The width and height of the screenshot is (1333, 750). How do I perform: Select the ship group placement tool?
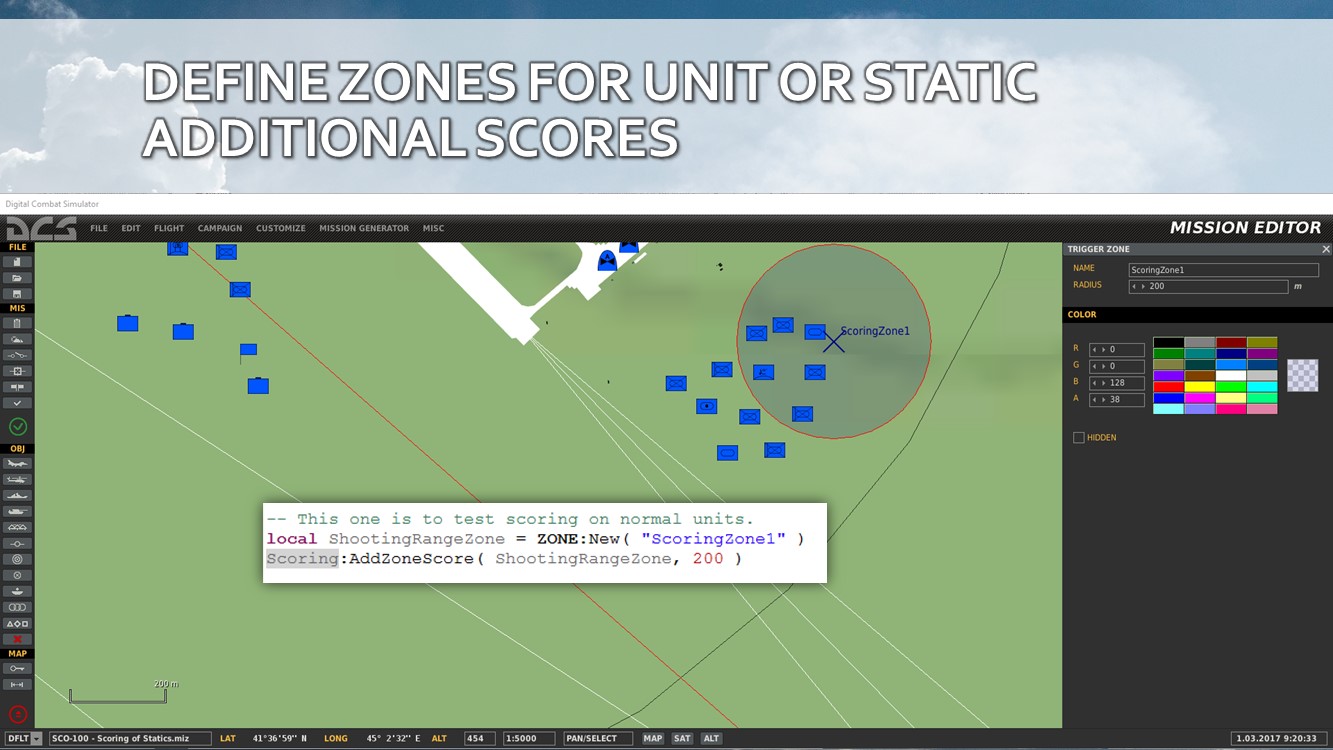pos(17,496)
